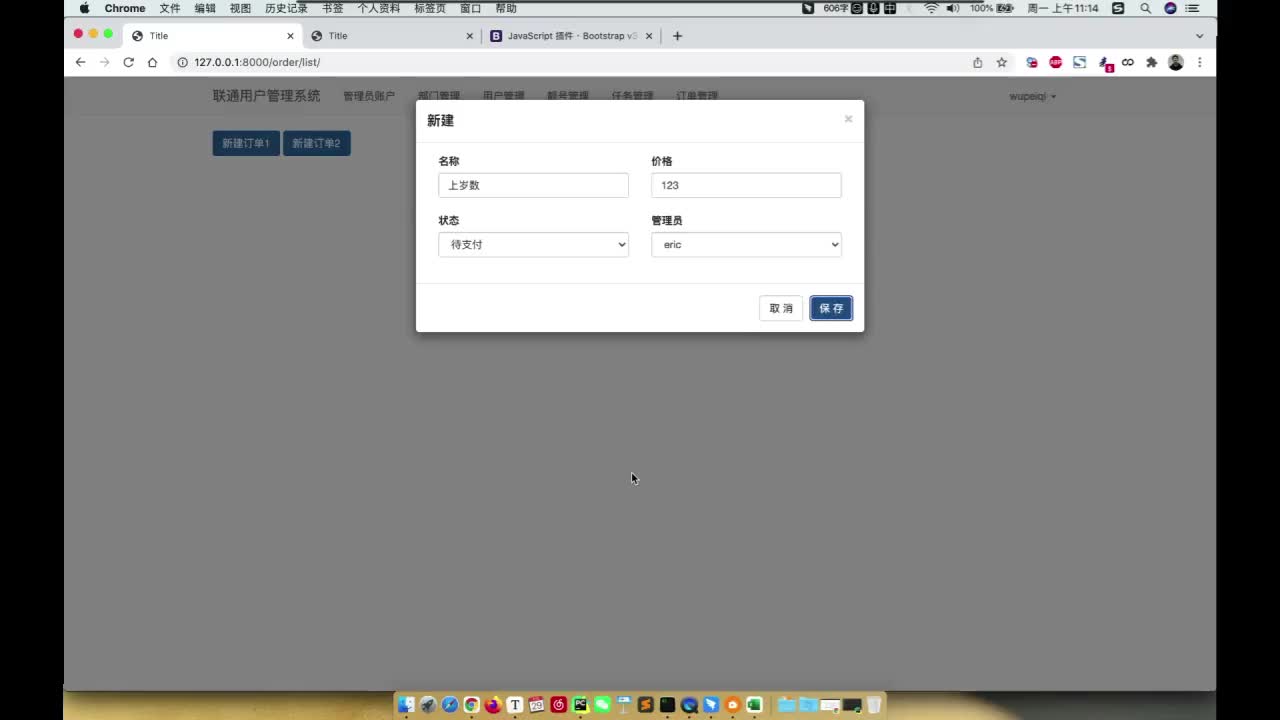Open the Trash in the Dock

click(x=874, y=705)
